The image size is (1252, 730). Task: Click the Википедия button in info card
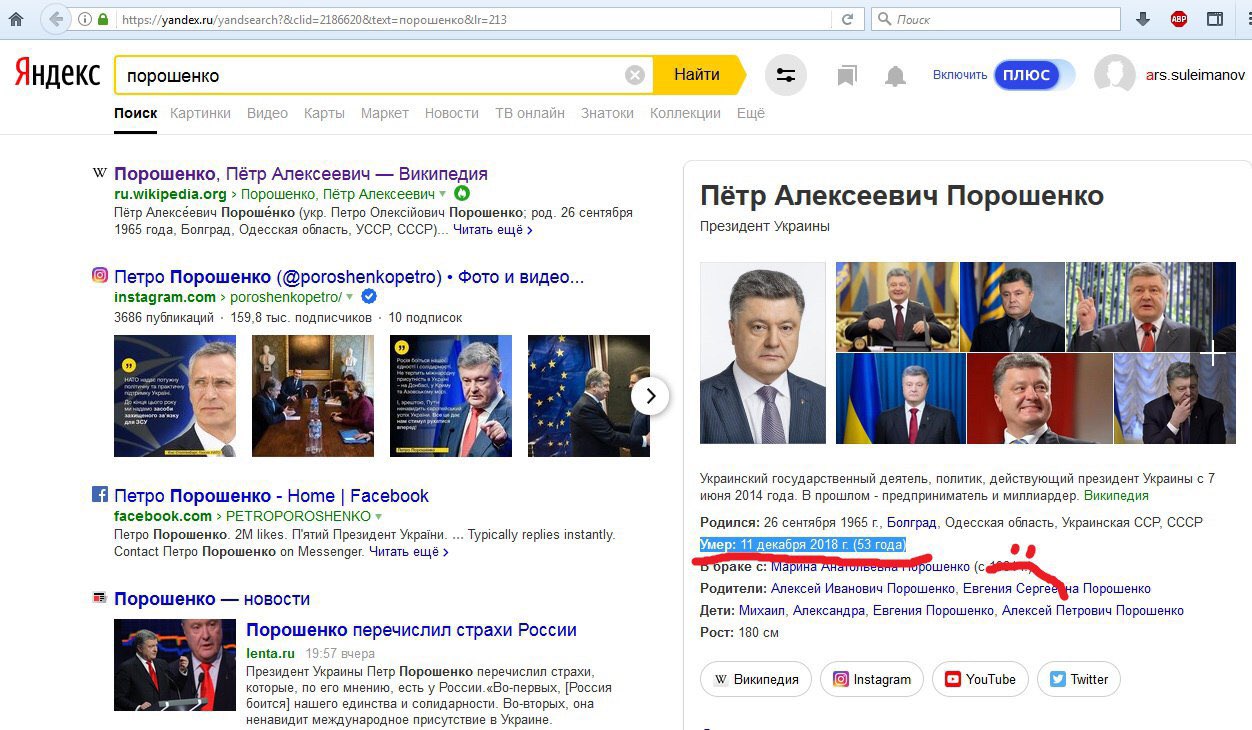(755, 679)
